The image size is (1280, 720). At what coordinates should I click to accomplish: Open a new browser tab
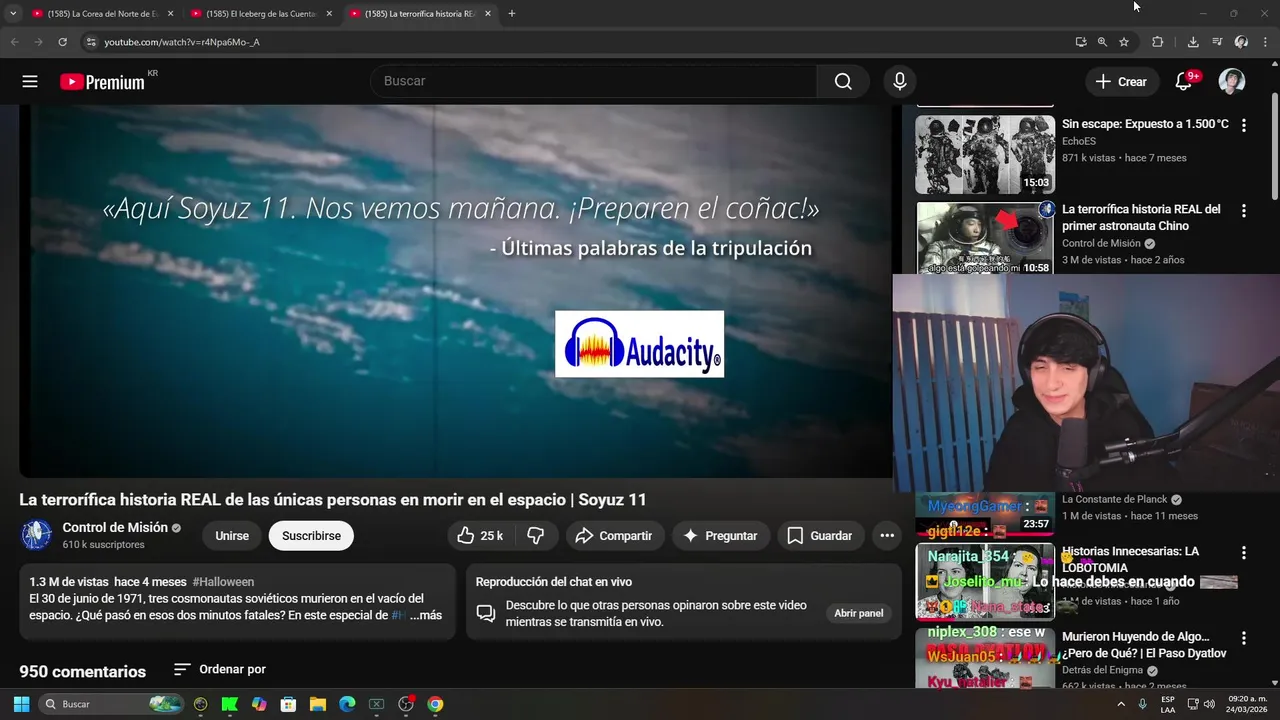(x=512, y=14)
